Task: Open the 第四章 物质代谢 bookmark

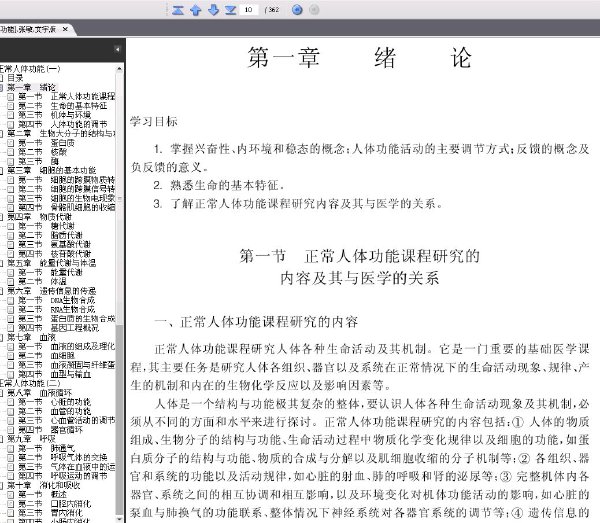Action: point(39,217)
